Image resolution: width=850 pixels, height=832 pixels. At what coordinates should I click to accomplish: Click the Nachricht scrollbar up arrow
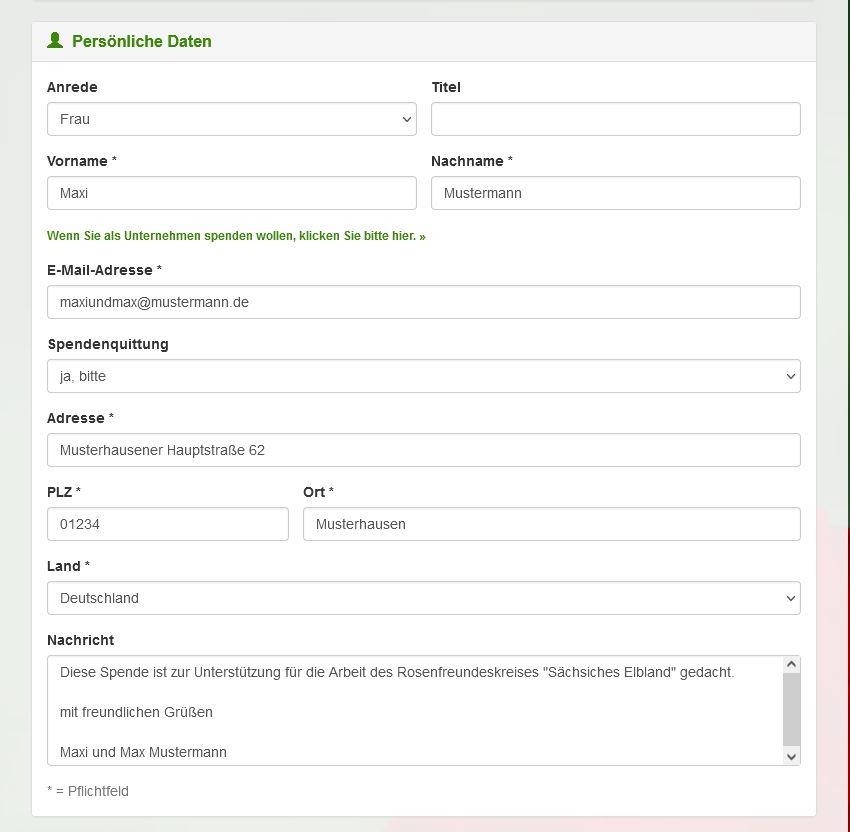791,665
